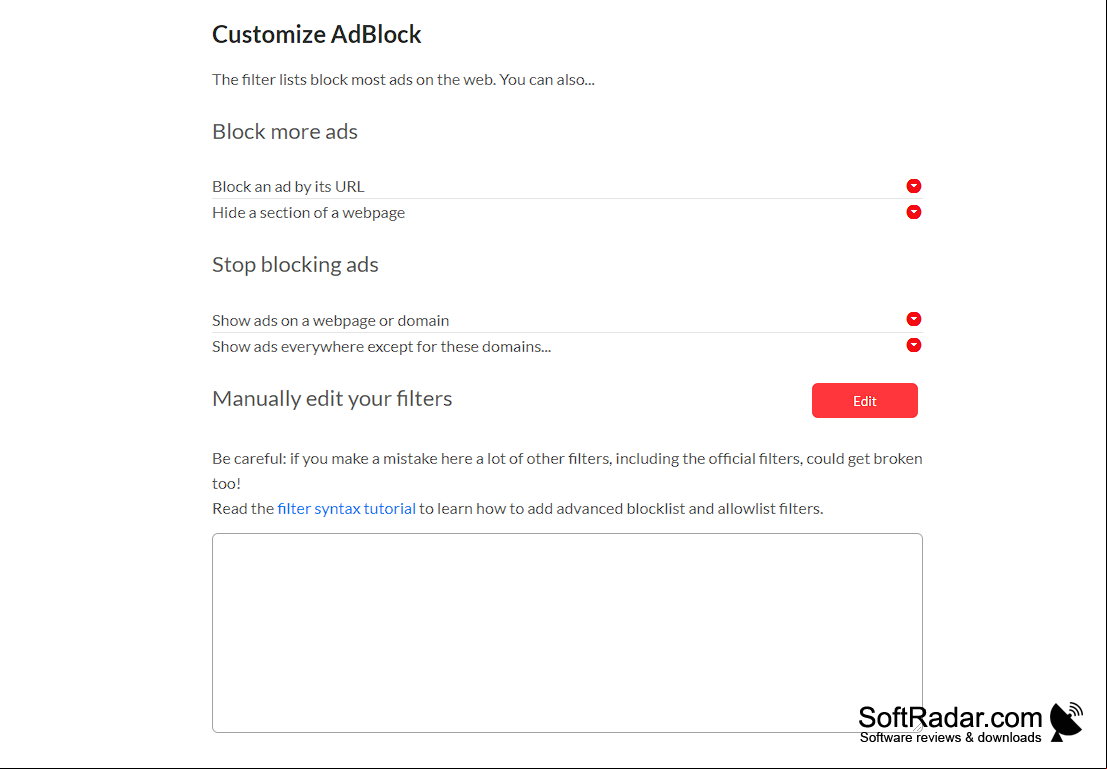The width and height of the screenshot is (1107, 769).
Task: Click red arrow icon beside Block an ad by its URL
Action: pos(914,186)
